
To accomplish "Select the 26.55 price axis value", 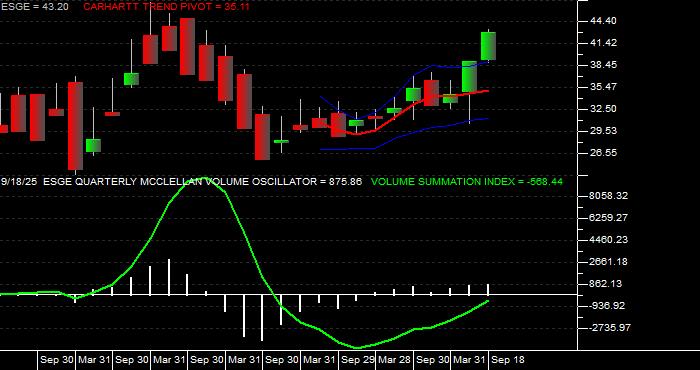I will (x=603, y=152).
